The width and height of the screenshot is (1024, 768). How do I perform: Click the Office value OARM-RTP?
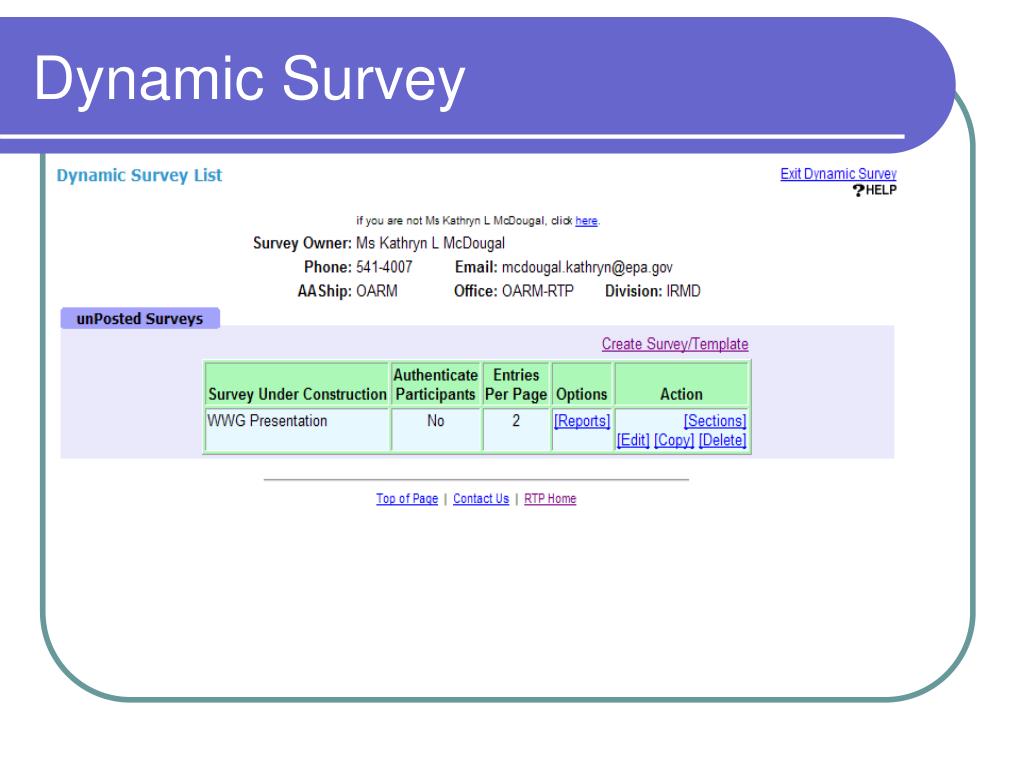coord(537,291)
